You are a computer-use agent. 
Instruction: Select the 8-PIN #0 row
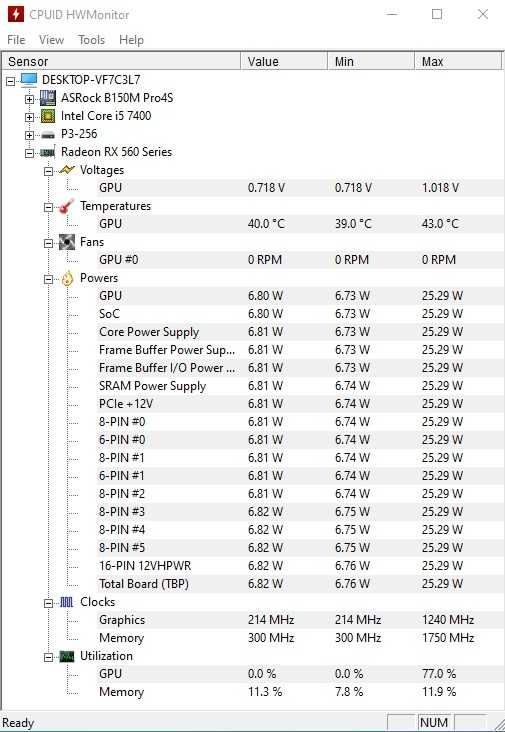click(299, 422)
